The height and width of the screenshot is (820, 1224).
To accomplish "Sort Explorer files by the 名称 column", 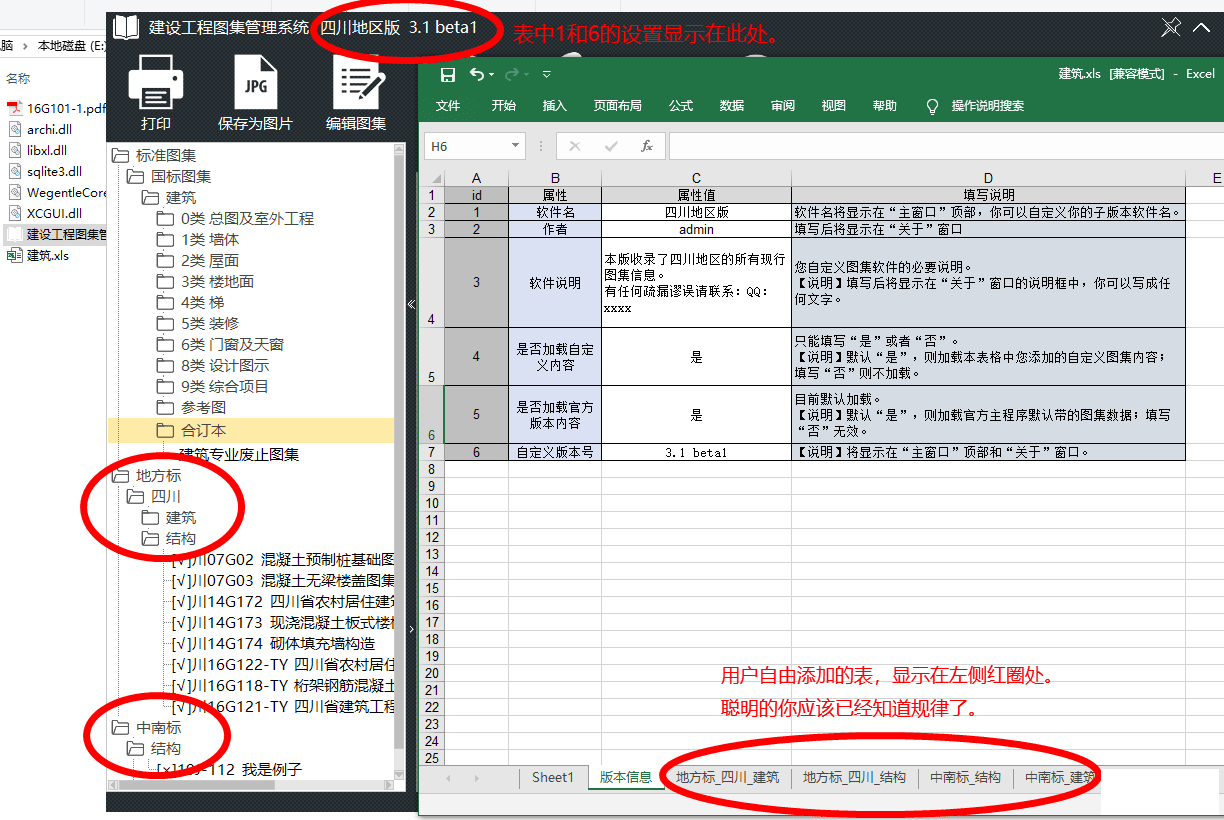I will coord(18,78).
